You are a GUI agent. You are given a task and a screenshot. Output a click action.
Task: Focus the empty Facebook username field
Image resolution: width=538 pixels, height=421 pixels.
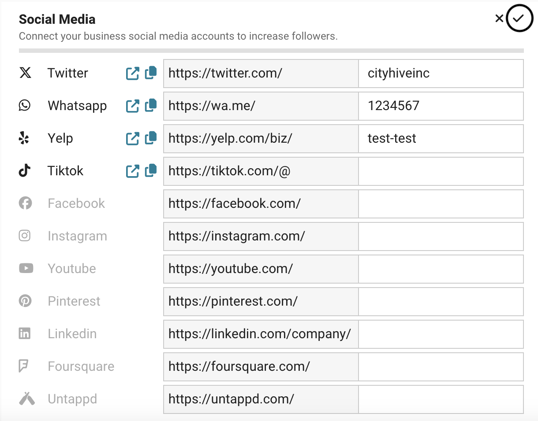[x=441, y=203]
